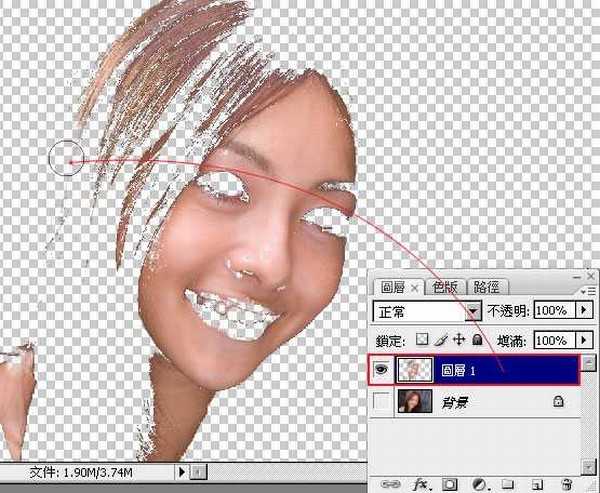Expand the 不透明 opacity slider arrow

585,311
